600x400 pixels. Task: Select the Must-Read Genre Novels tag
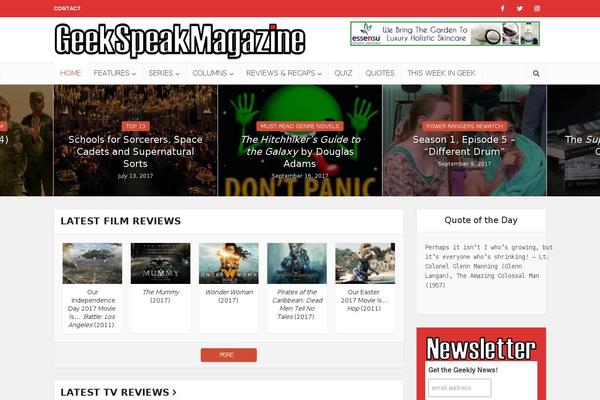tap(300, 126)
